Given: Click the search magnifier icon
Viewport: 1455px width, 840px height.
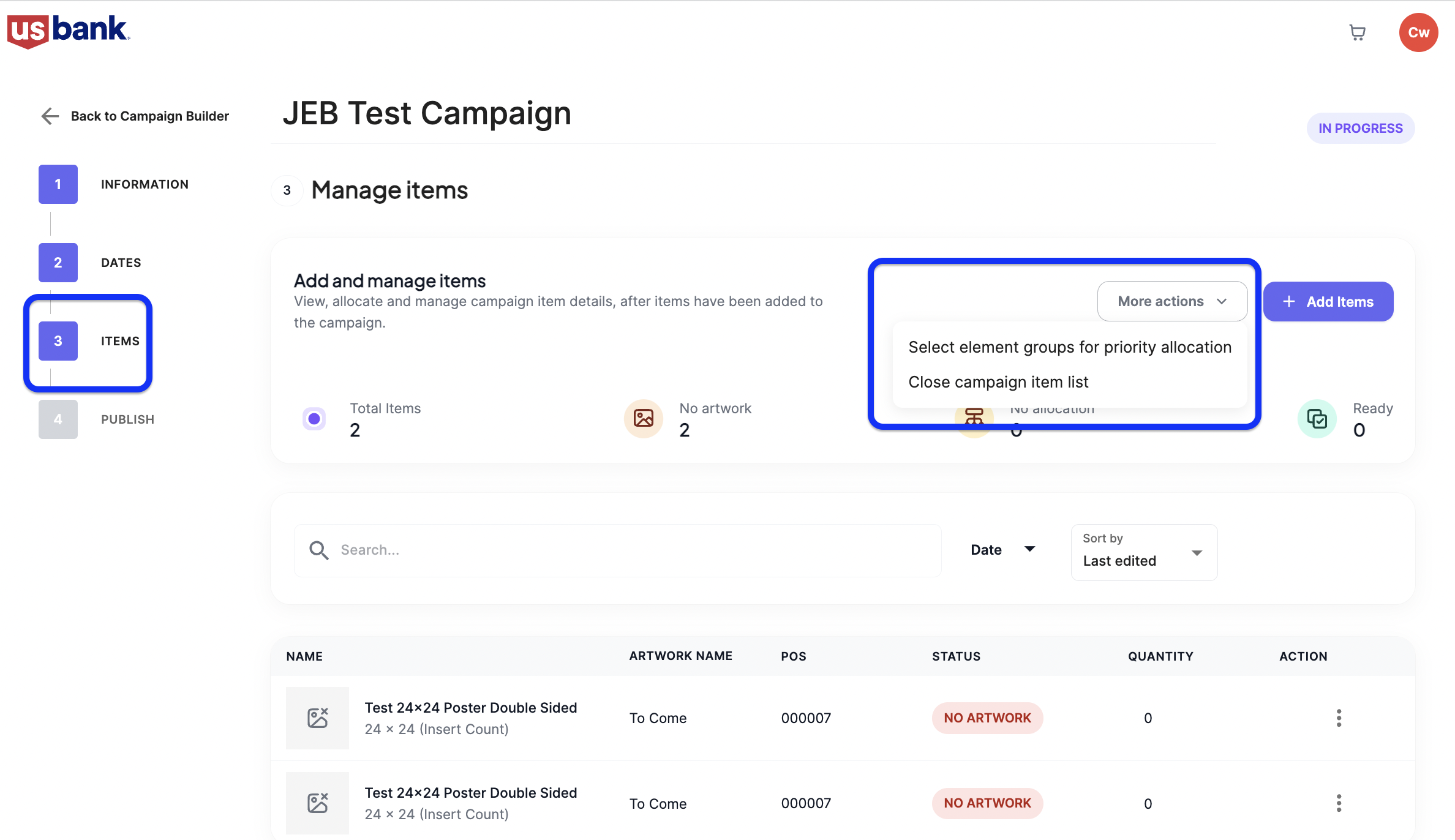Looking at the screenshot, I should (318, 550).
